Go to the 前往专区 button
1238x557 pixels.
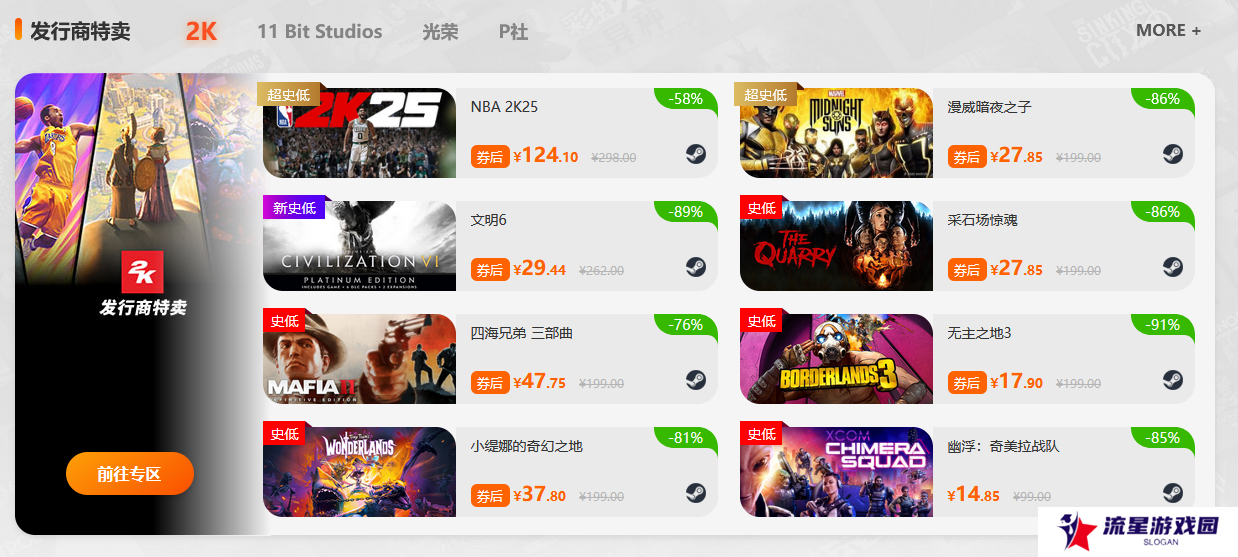point(130,474)
